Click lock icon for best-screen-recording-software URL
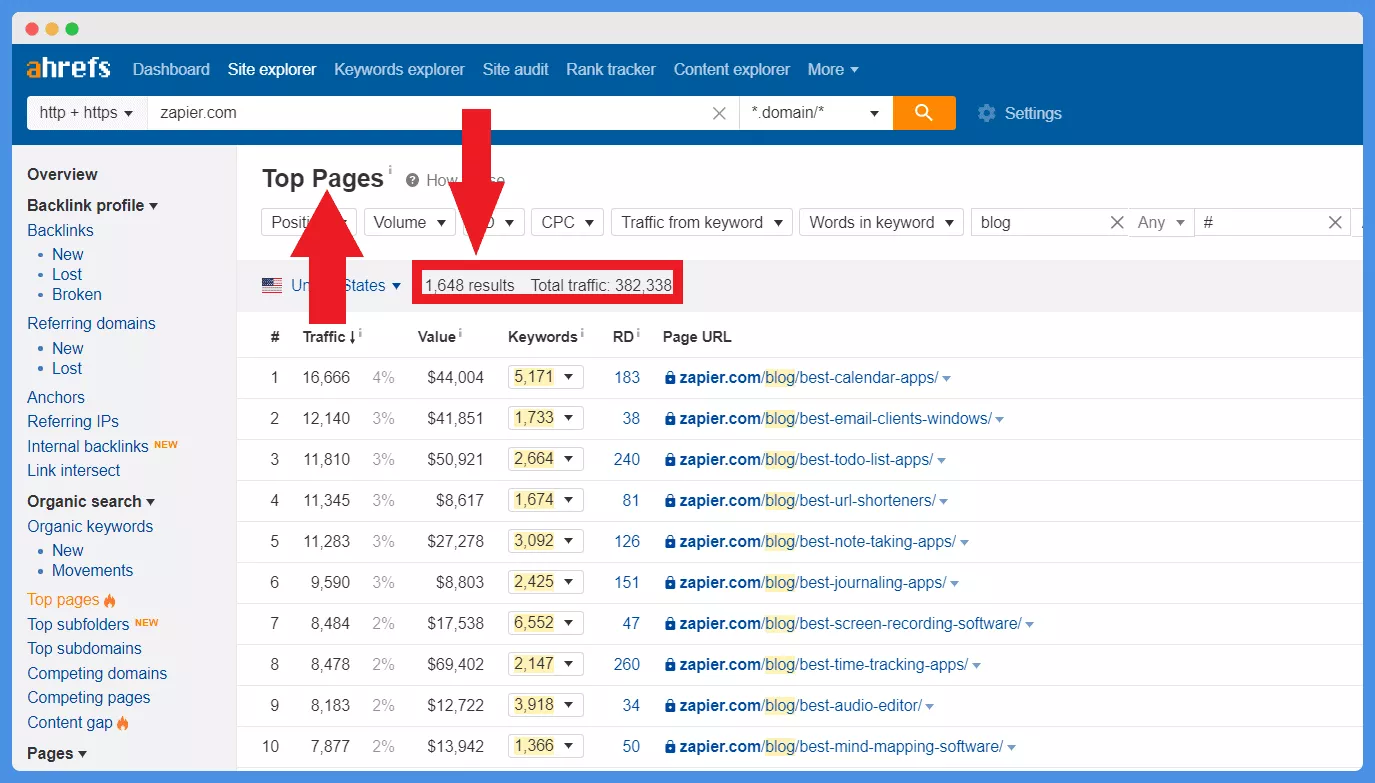Viewport: 1375px width, 783px height. (670, 624)
